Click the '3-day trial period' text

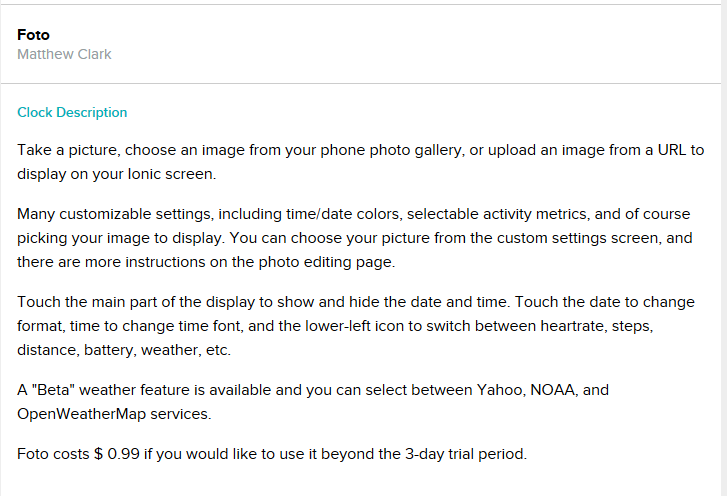click(466, 454)
